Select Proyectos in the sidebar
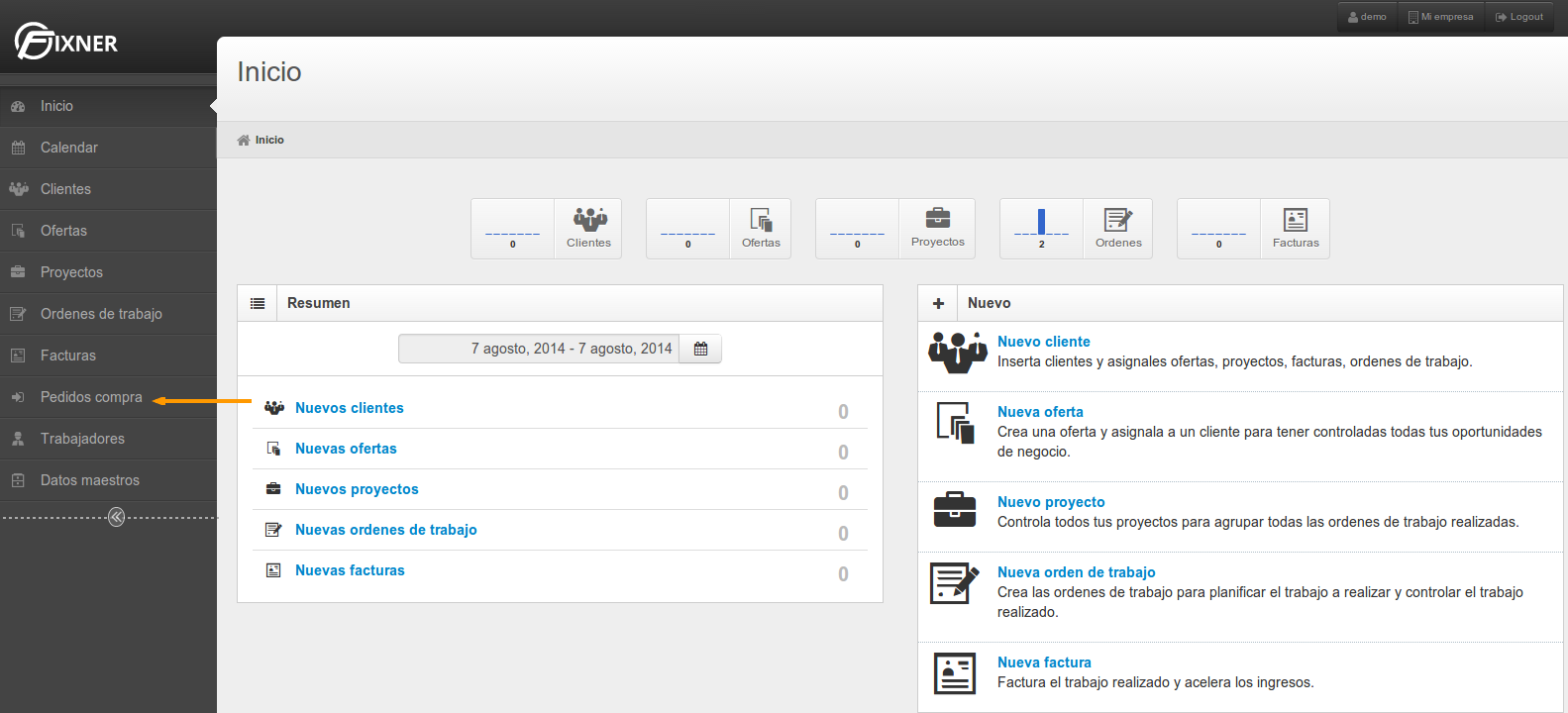The image size is (1568, 713). click(108, 272)
